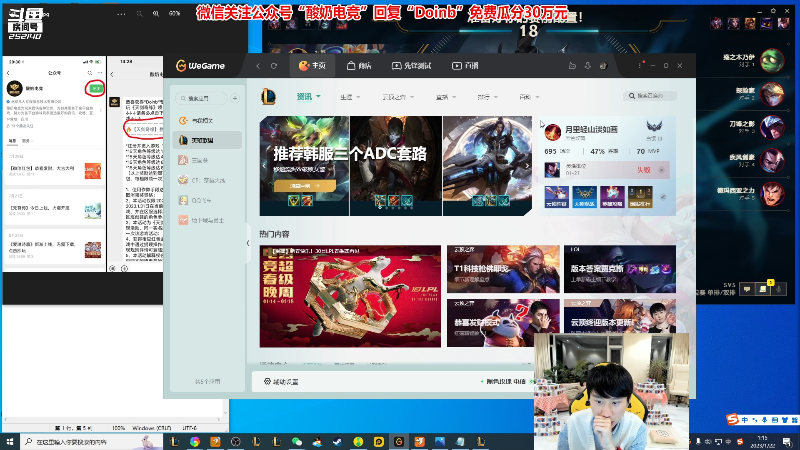Expand the last navigation dropdown before search
800x450 pixels.
[529, 97]
